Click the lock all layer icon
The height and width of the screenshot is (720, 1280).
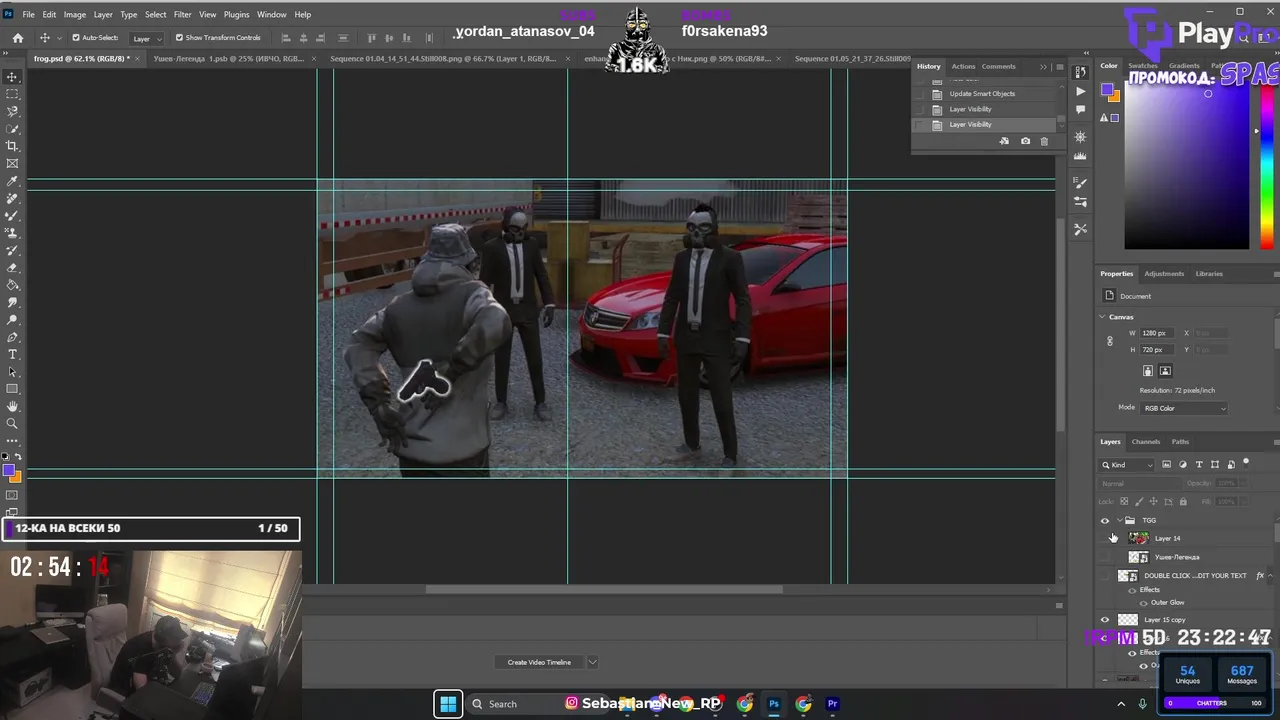(x=1183, y=501)
